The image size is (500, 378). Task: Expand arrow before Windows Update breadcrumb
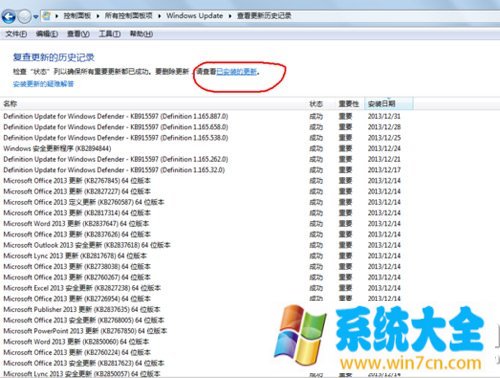[160, 16]
